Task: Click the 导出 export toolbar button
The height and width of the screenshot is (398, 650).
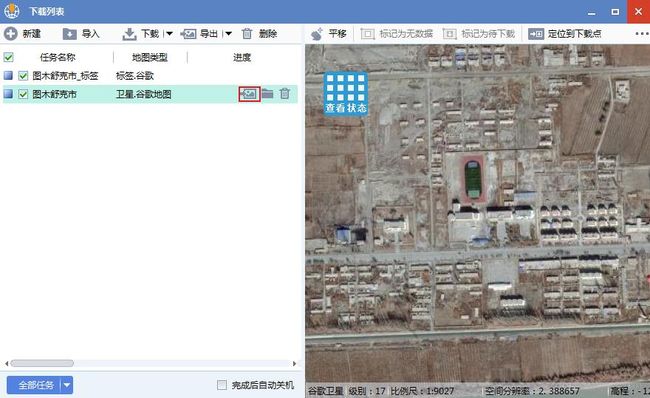Action: coord(199,34)
